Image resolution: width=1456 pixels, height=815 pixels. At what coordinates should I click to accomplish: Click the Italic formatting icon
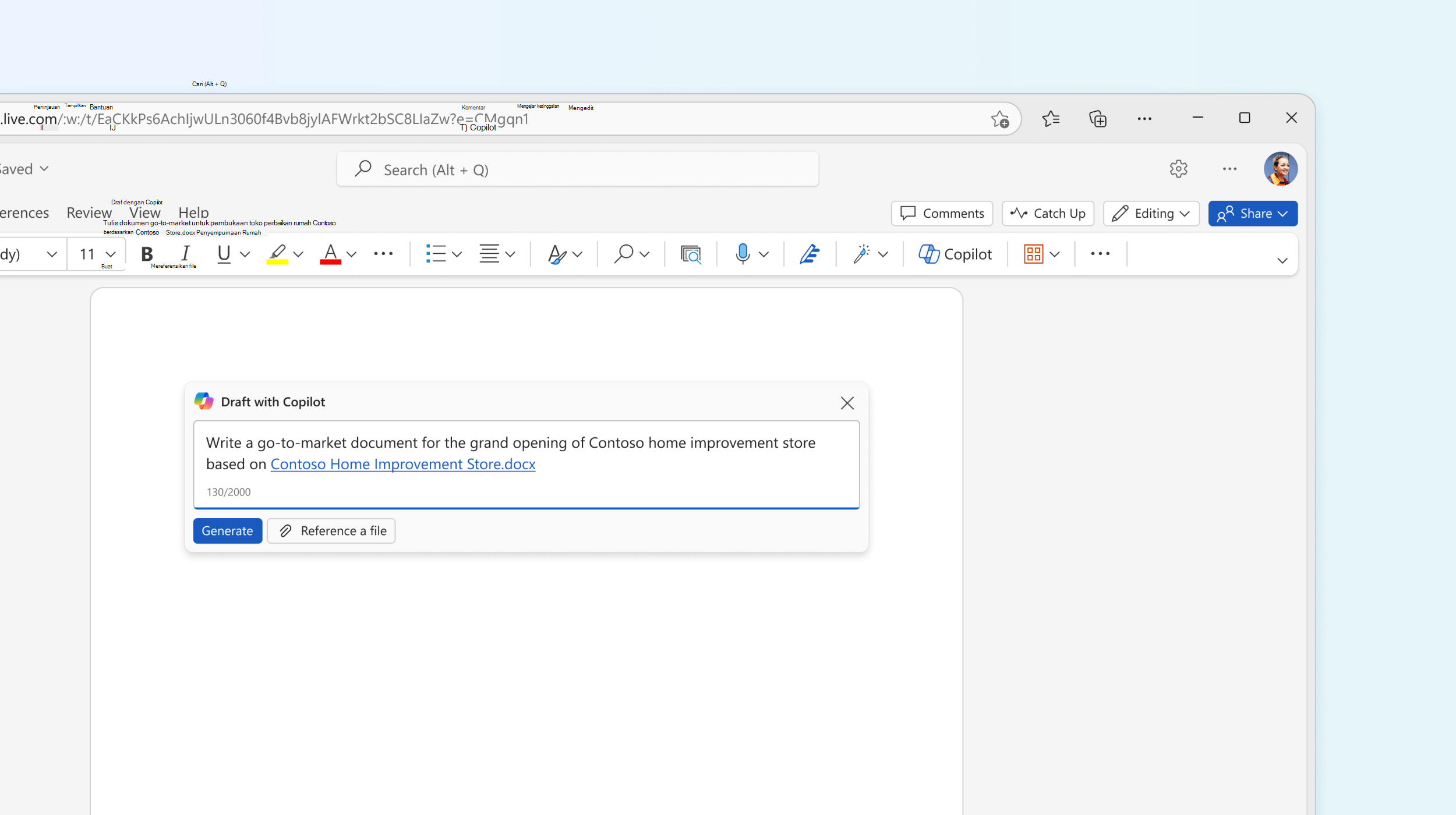click(185, 253)
